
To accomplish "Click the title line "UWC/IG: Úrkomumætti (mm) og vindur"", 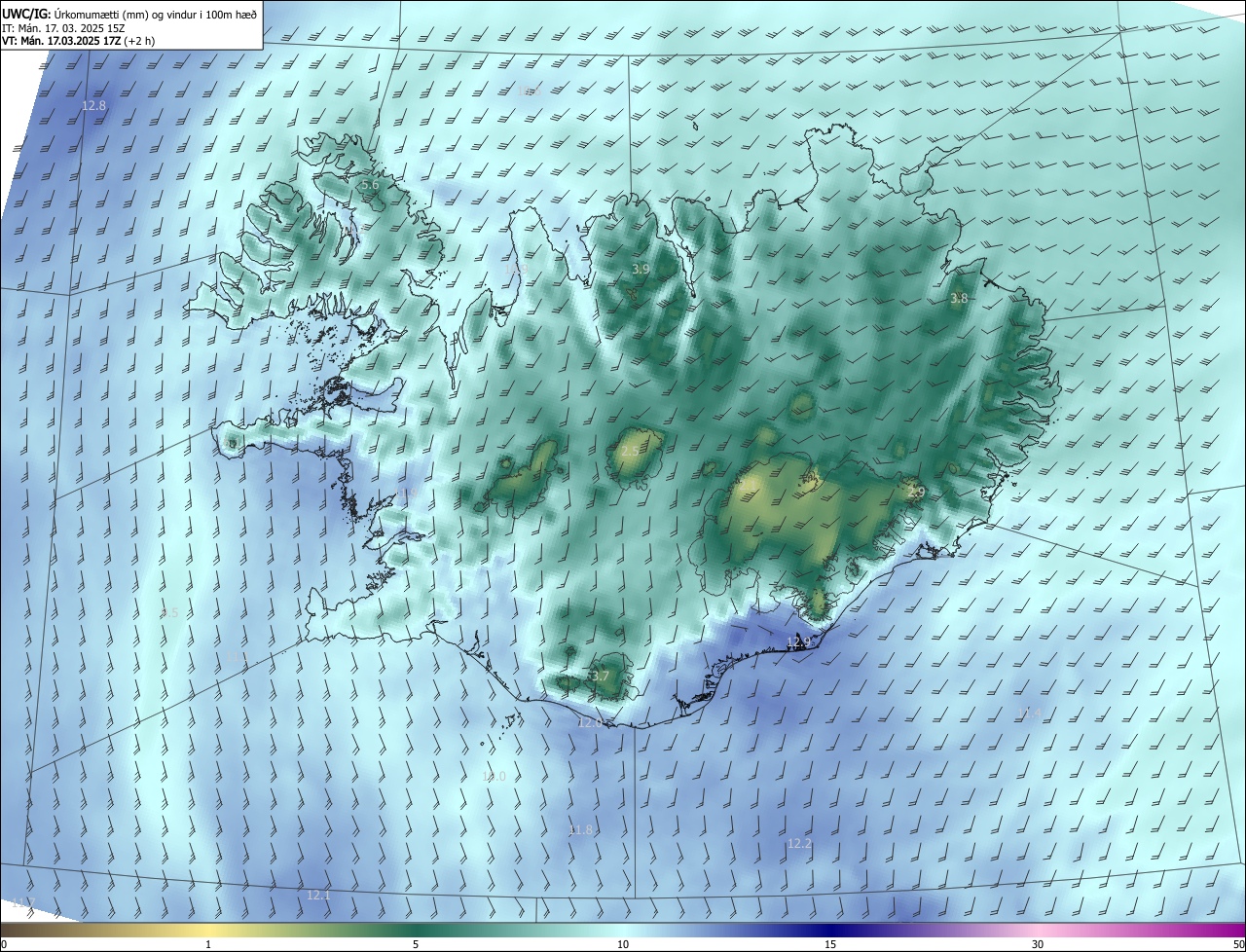I will pyautogui.click(x=128, y=13).
